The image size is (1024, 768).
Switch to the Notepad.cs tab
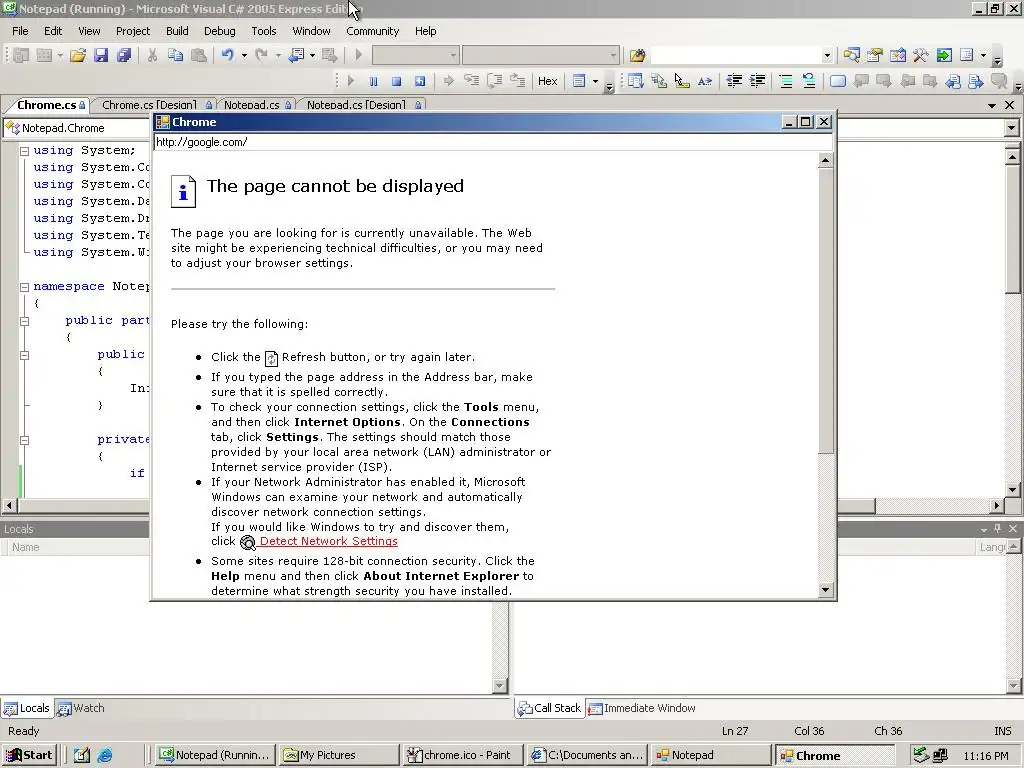point(256,104)
